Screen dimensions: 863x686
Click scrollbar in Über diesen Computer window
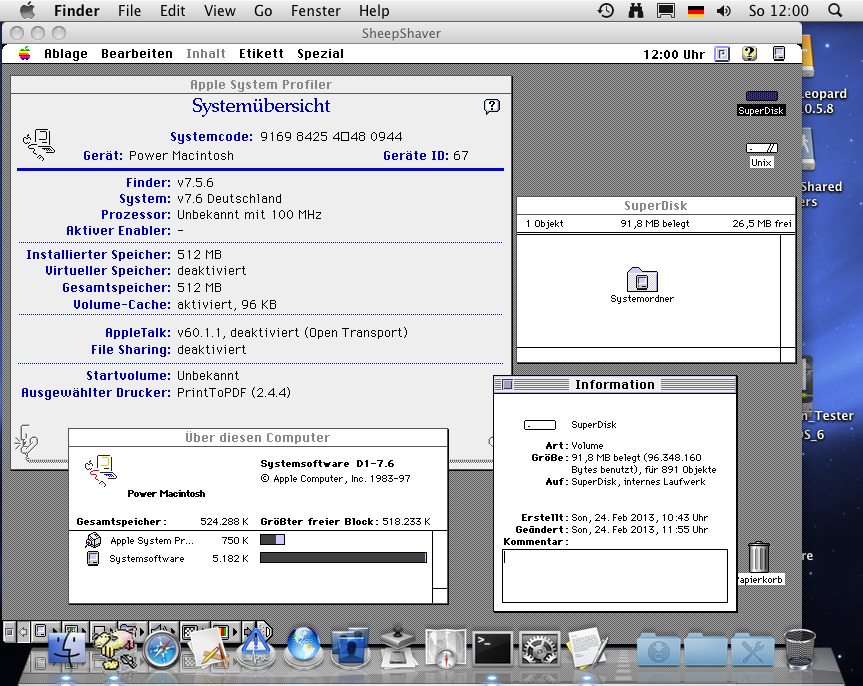(x=440, y=559)
